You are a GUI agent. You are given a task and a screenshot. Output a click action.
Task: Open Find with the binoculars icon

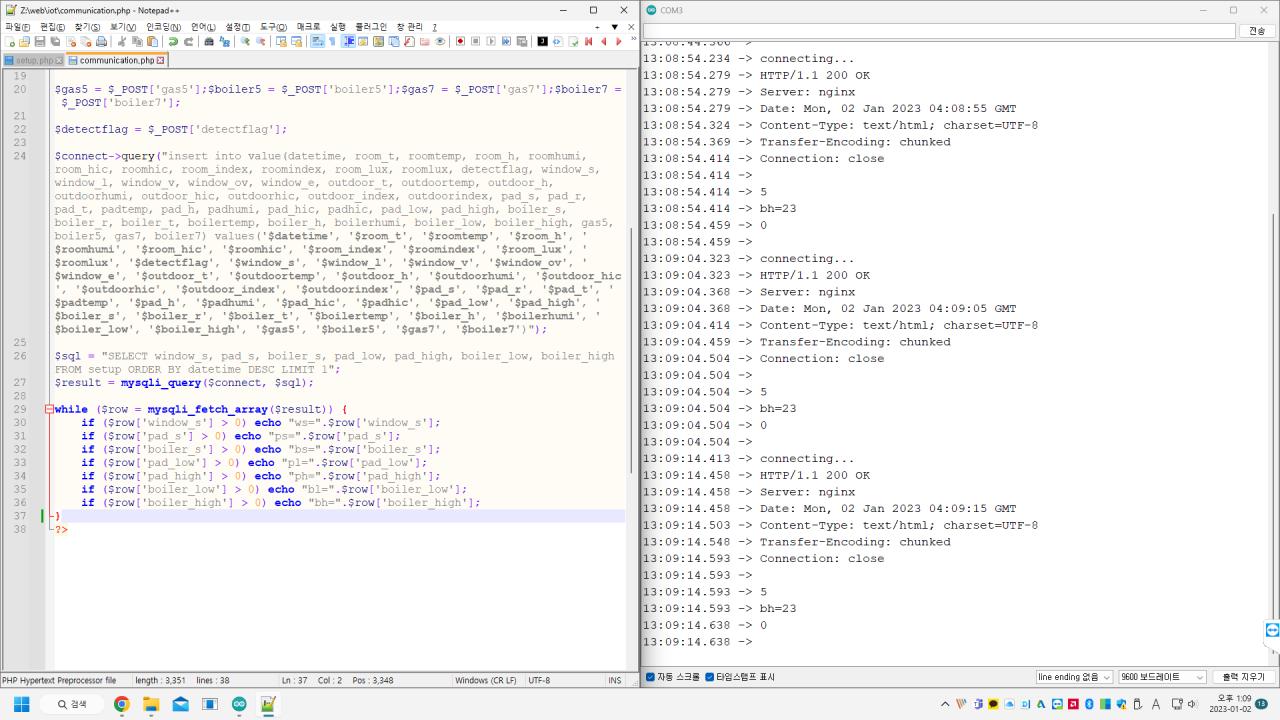coord(209,42)
